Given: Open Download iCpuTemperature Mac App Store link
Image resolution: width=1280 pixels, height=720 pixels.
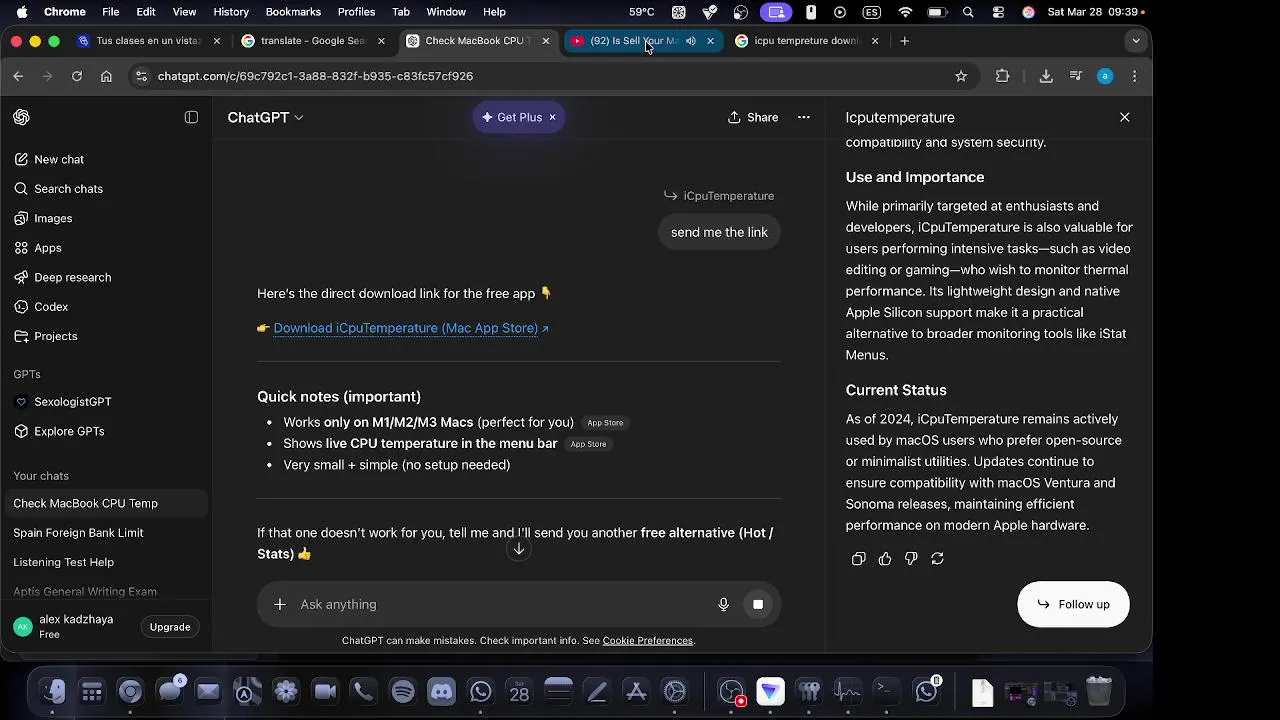Looking at the screenshot, I should [x=411, y=328].
